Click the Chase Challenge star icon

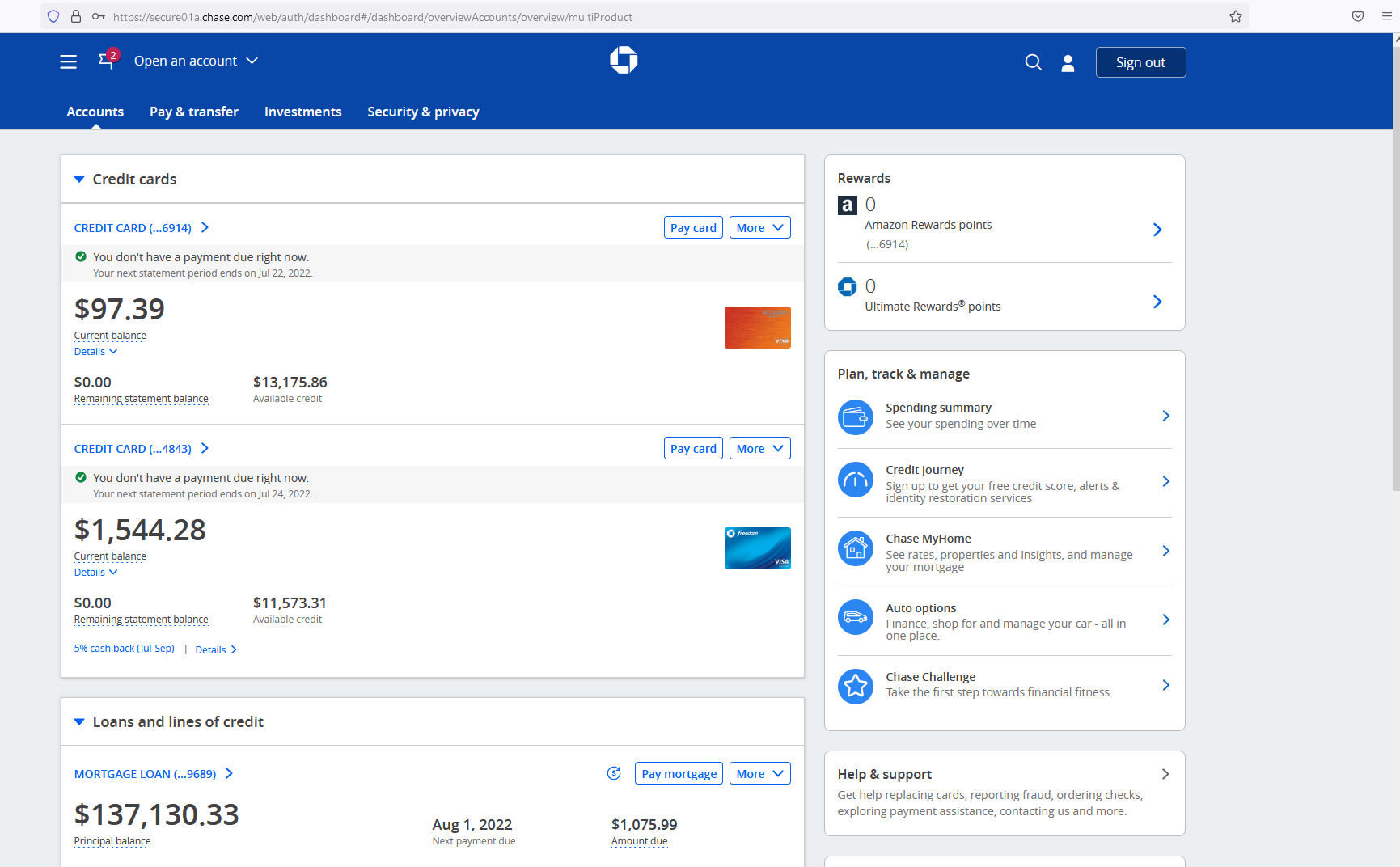pyautogui.click(x=856, y=687)
